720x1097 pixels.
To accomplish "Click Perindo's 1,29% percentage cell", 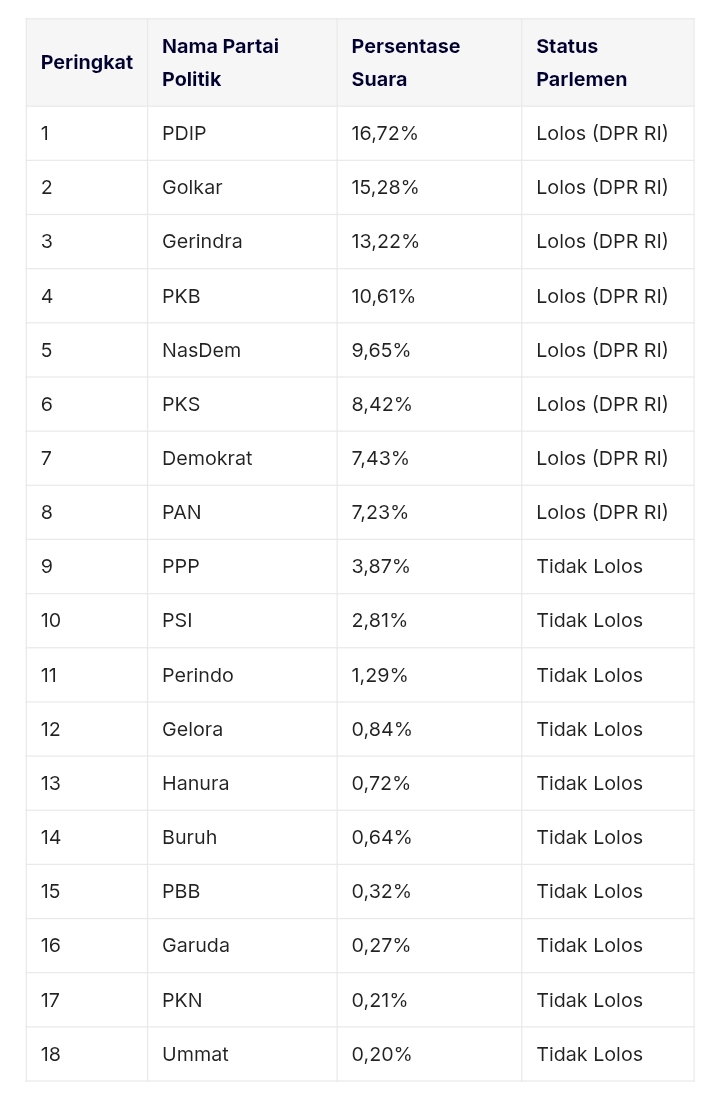I will (x=429, y=675).
